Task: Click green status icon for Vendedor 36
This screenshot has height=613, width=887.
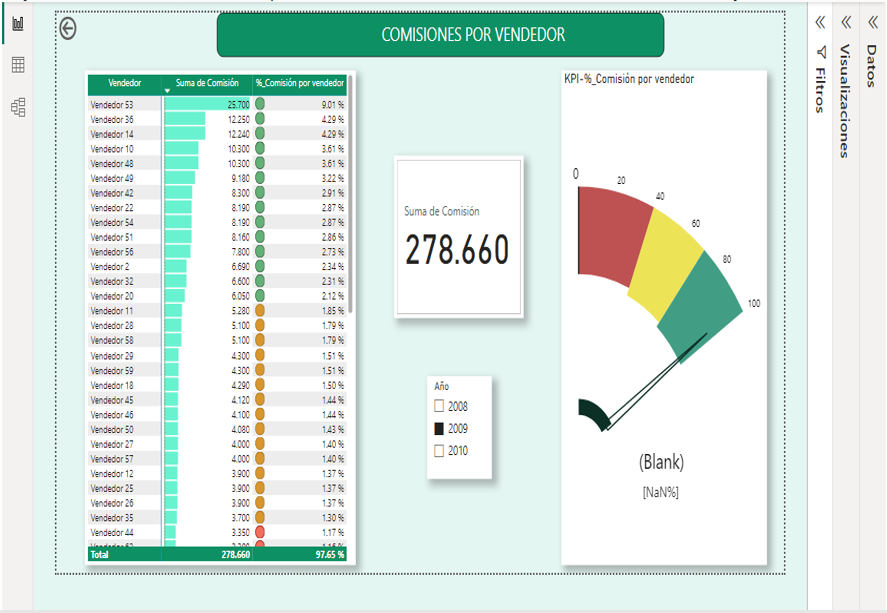Action: click(260, 119)
